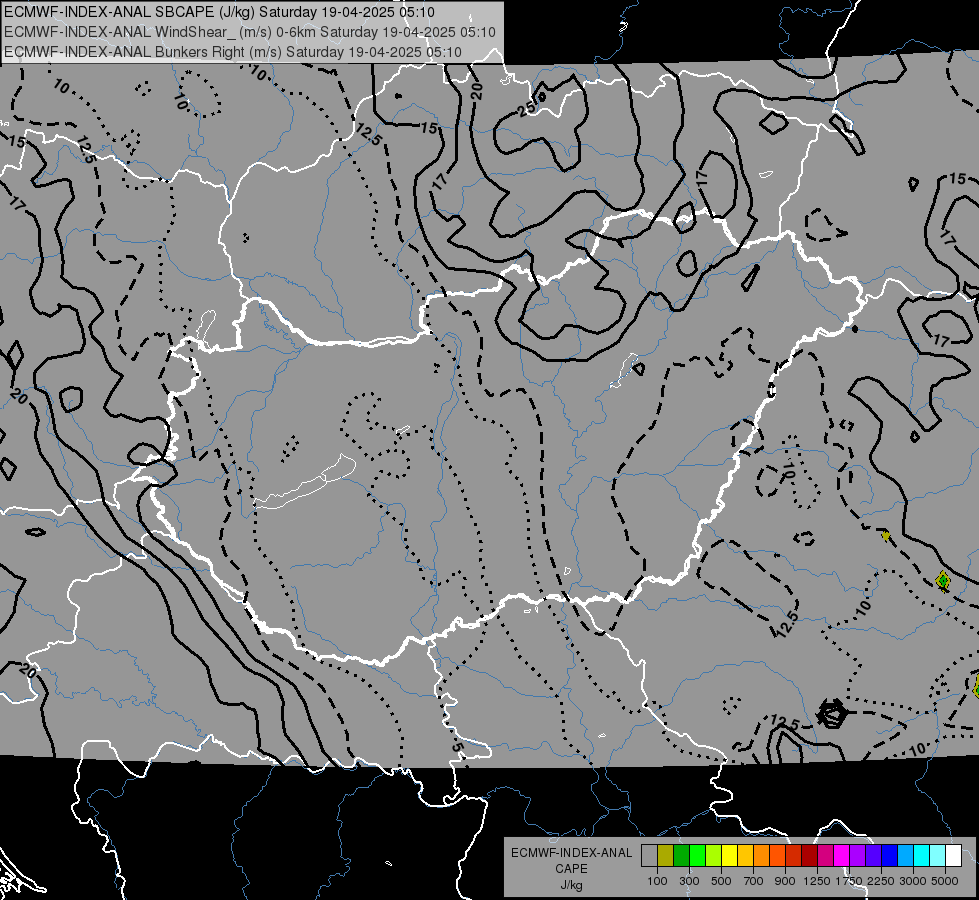Click the SBCAPE title line

(x=219, y=12)
